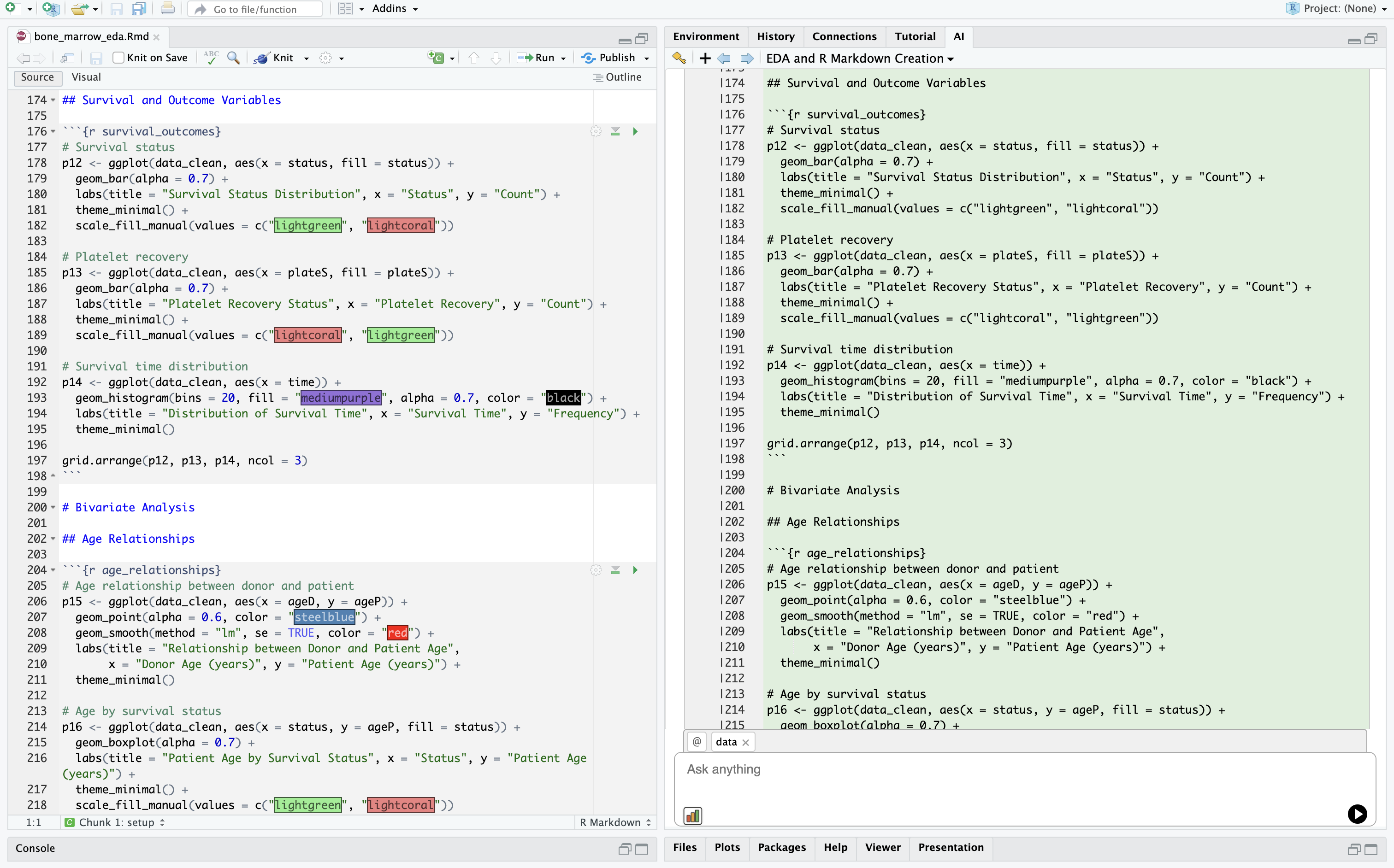Open age_relationships chunk options gear
This screenshot has width=1394, height=868.
[596, 570]
